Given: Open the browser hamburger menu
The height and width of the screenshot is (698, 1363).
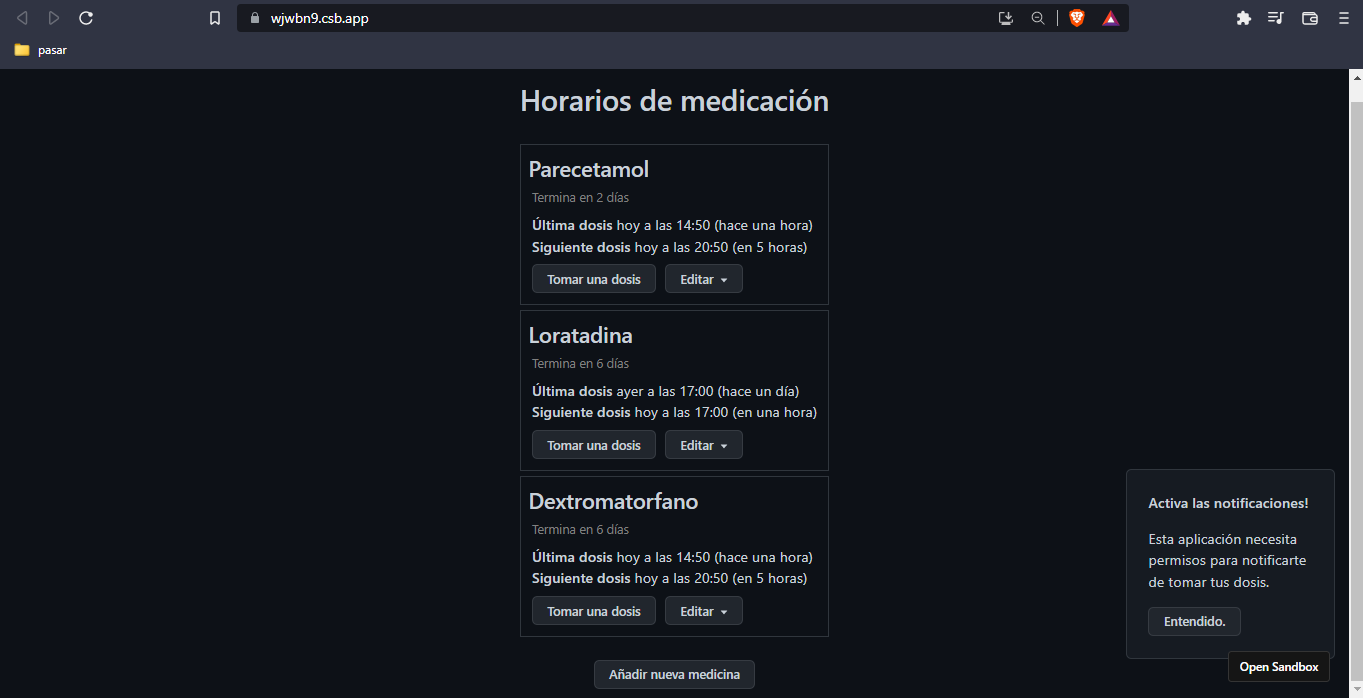Looking at the screenshot, I should [1343, 17].
